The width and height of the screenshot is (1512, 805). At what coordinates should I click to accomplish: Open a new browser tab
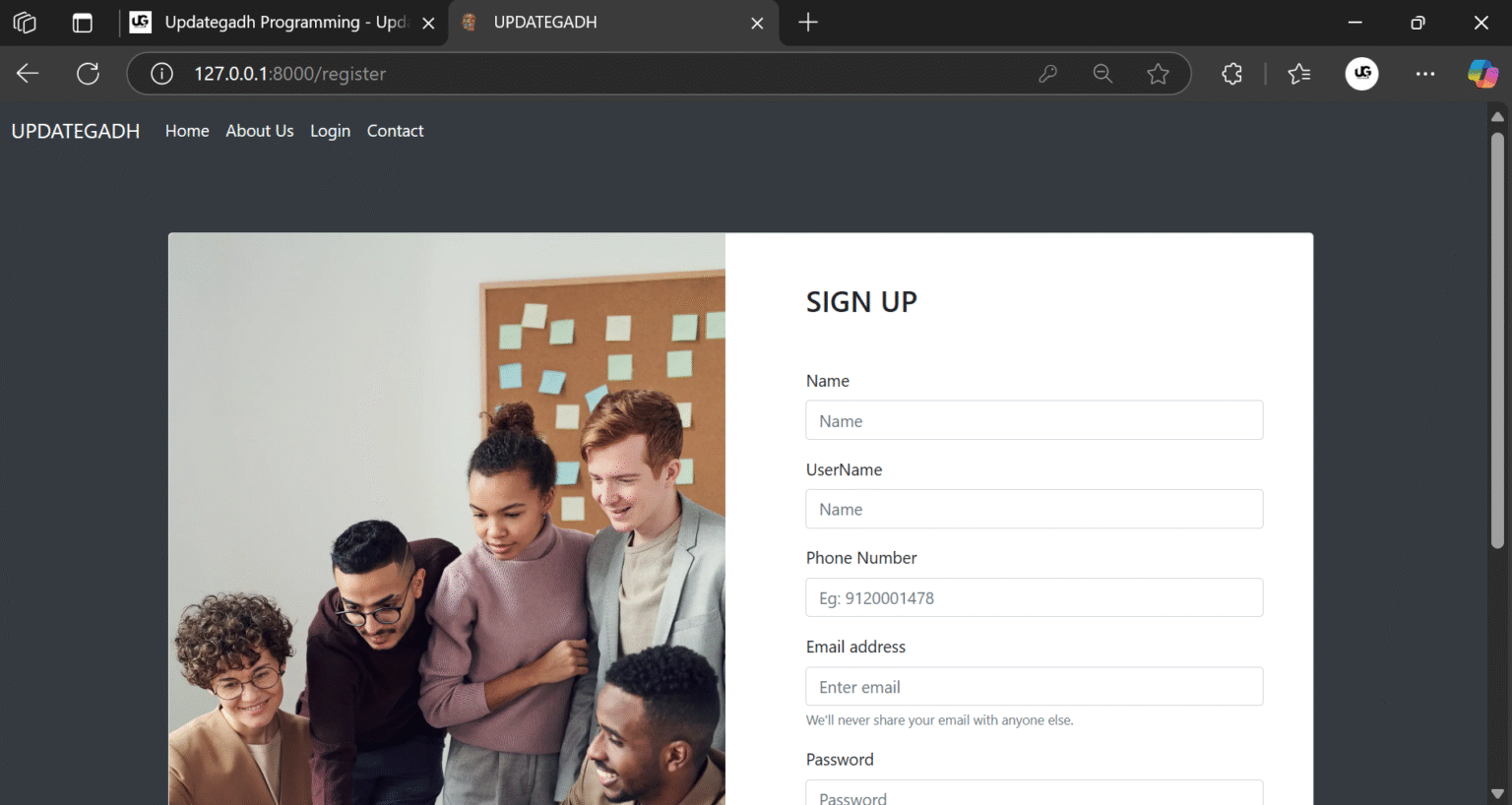coord(807,23)
